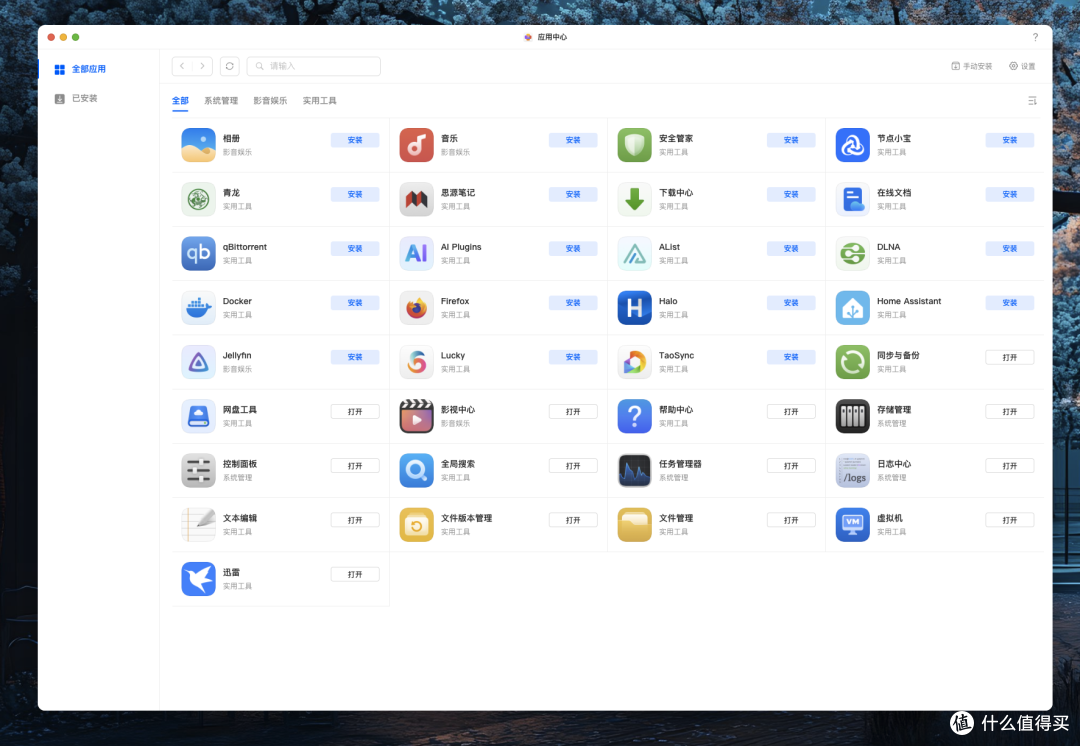Screen dimensions: 1080x746
Task: Install the Docker app
Action: (x=355, y=302)
